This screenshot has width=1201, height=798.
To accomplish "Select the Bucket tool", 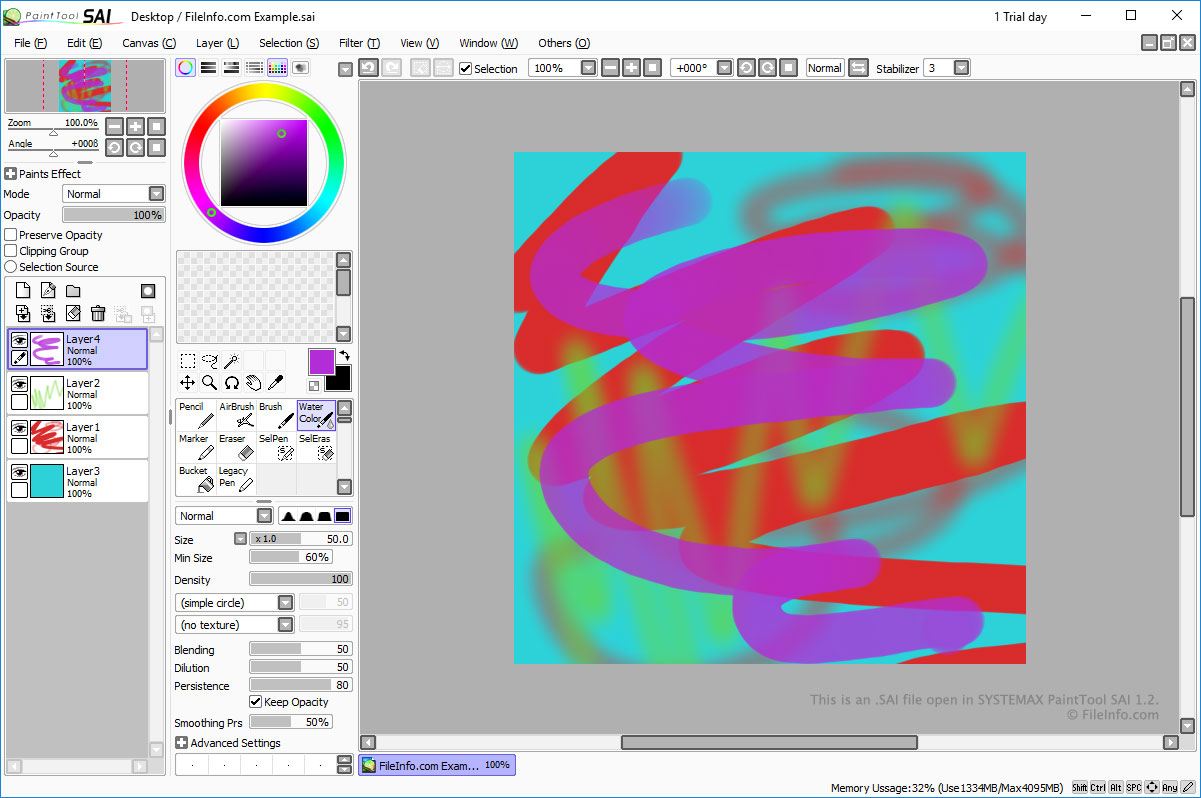I will [x=196, y=479].
